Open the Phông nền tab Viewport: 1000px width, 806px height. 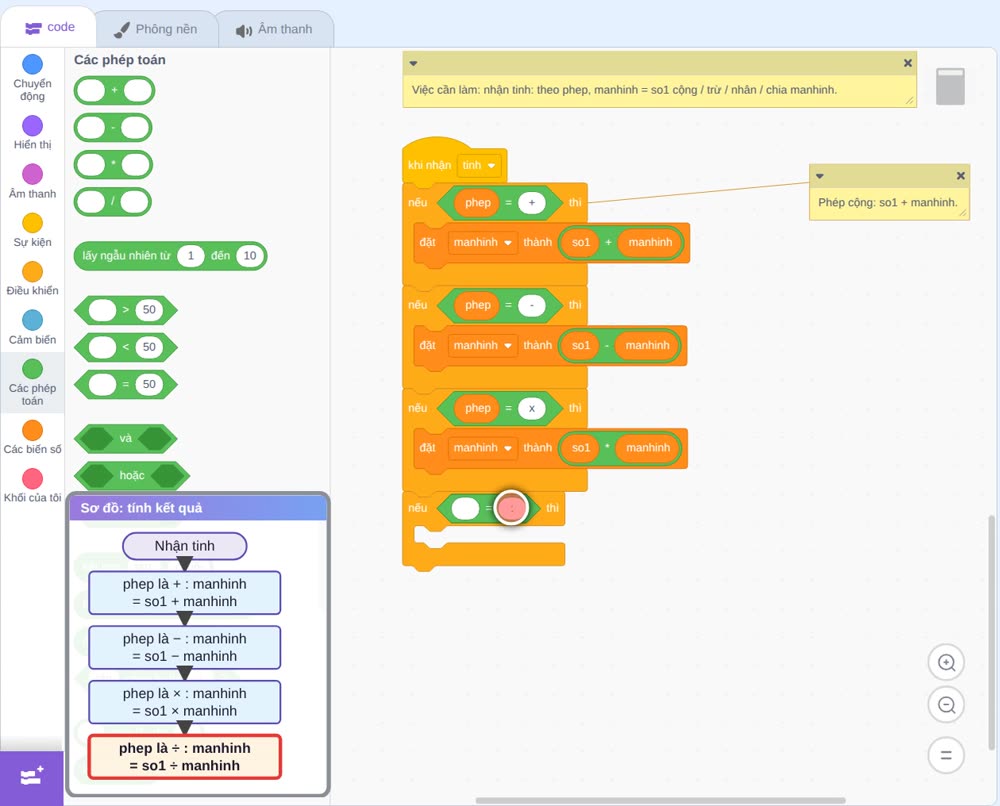click(156, 29)
